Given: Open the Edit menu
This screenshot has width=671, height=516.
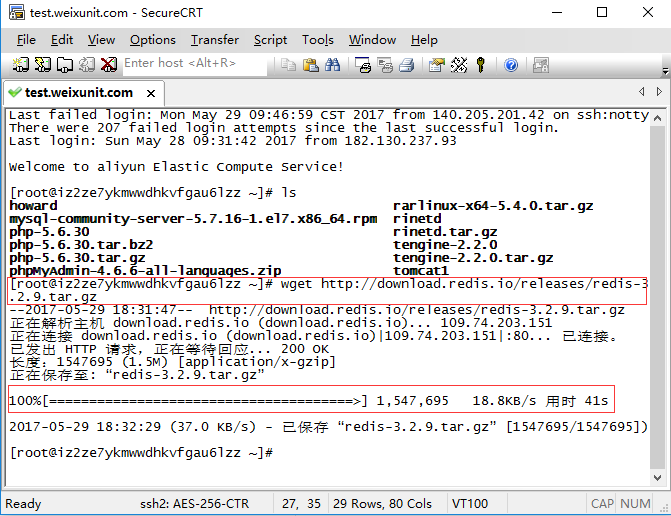Looking at the screenshot, I should coord(62,40).
